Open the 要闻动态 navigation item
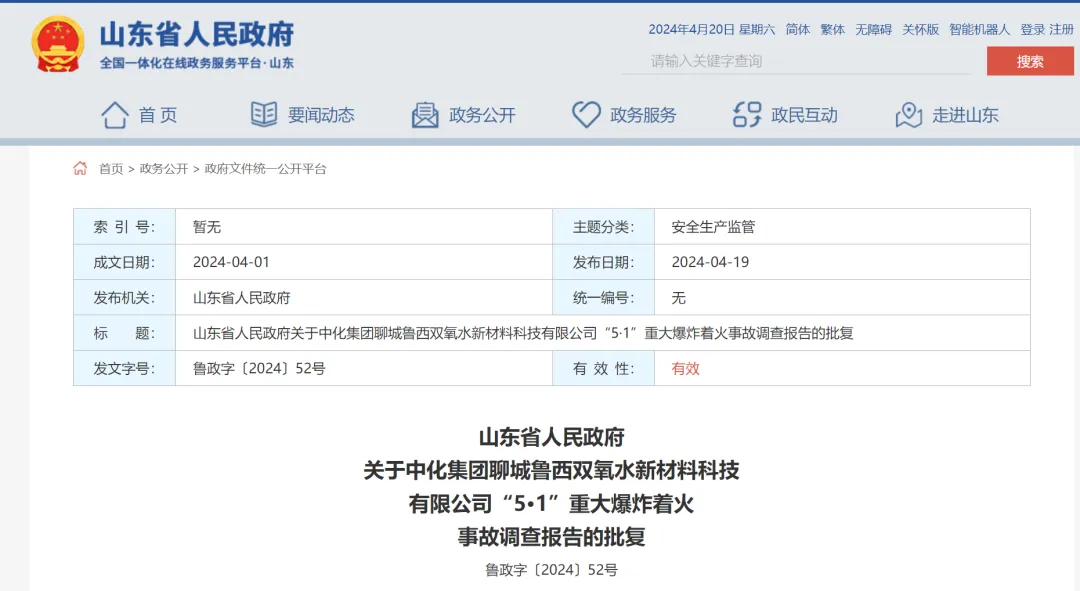The image size is (1080, 591). (321, 115)
